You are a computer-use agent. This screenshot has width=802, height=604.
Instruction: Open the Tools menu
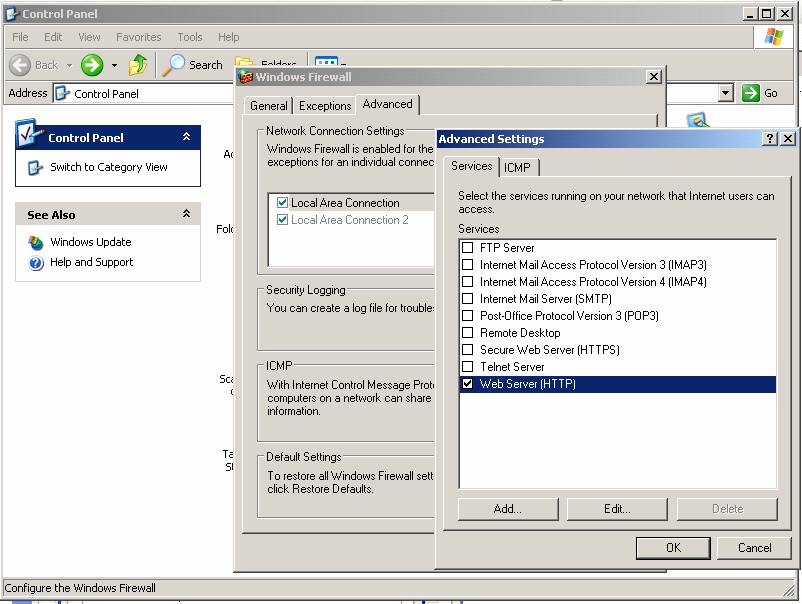click(x=190, y=37)
